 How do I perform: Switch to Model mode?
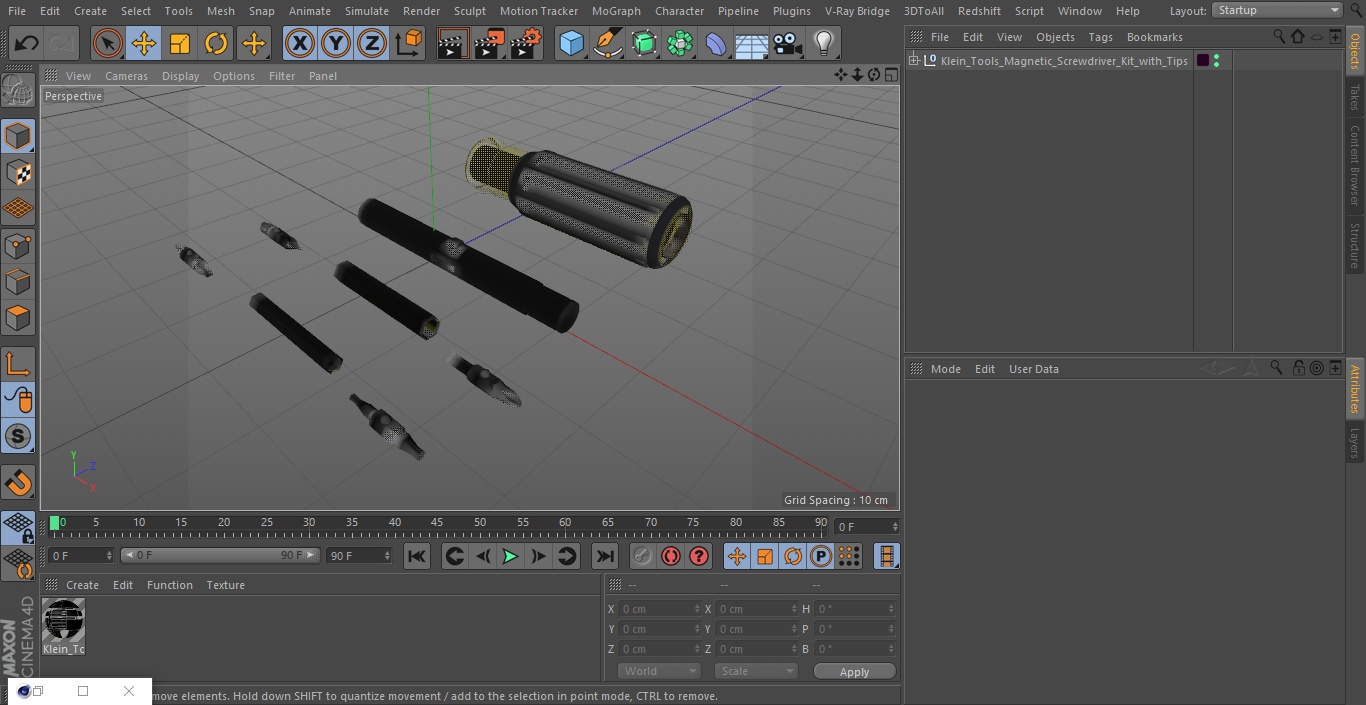pos(18,136)
